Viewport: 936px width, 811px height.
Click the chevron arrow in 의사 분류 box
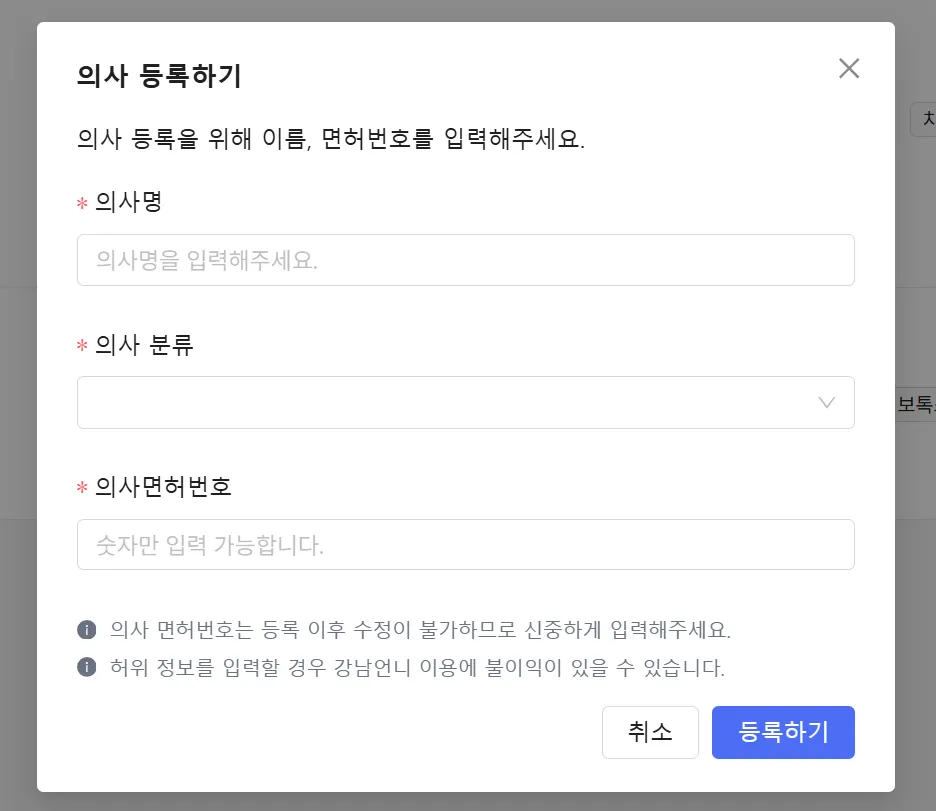pyautogui.click(x=826, y=402)
